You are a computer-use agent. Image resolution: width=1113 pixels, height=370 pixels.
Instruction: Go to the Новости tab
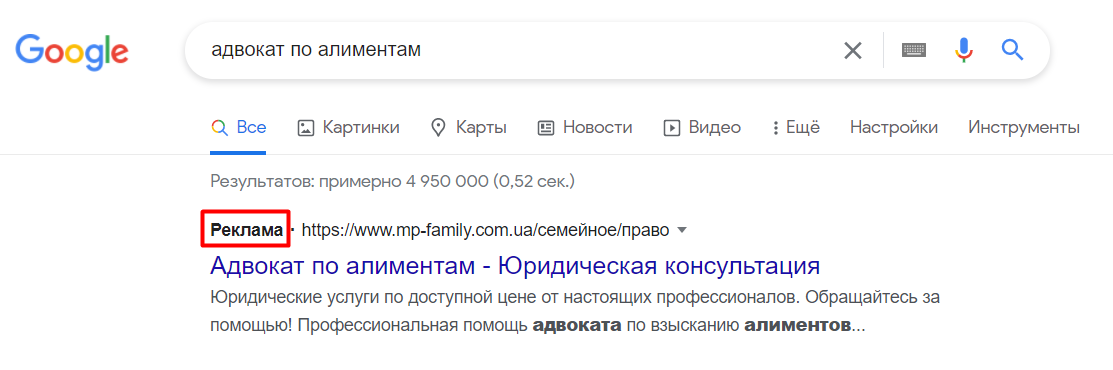pyautogui.click(x=585, y=128)
